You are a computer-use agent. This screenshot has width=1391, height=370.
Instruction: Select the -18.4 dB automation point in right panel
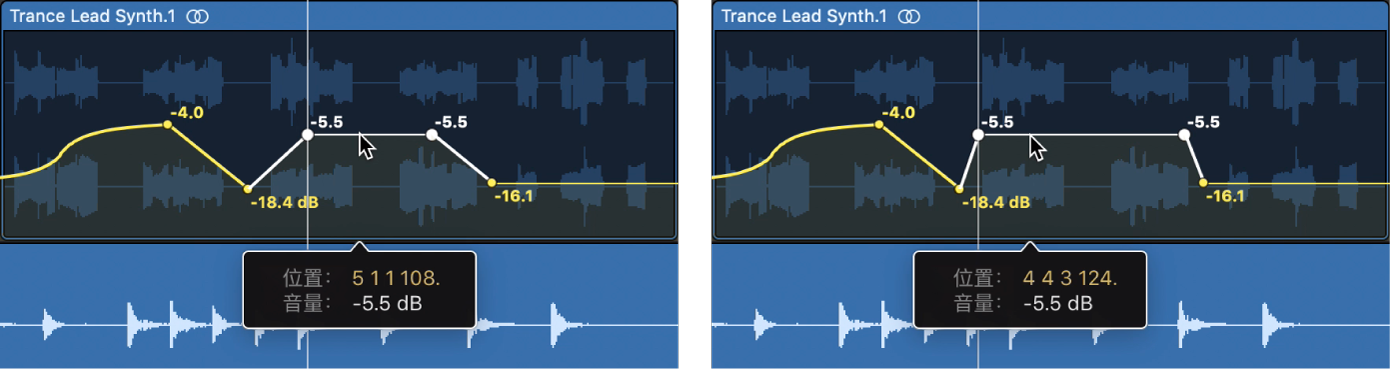pos(959,189)
